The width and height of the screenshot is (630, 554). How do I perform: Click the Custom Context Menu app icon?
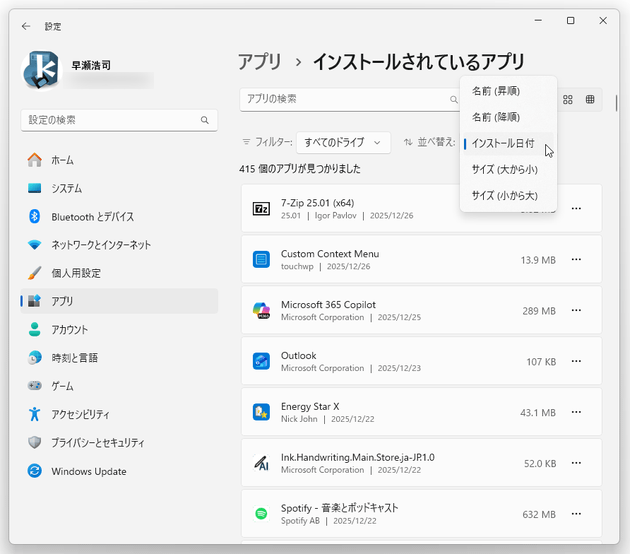(x=261, y=260)
